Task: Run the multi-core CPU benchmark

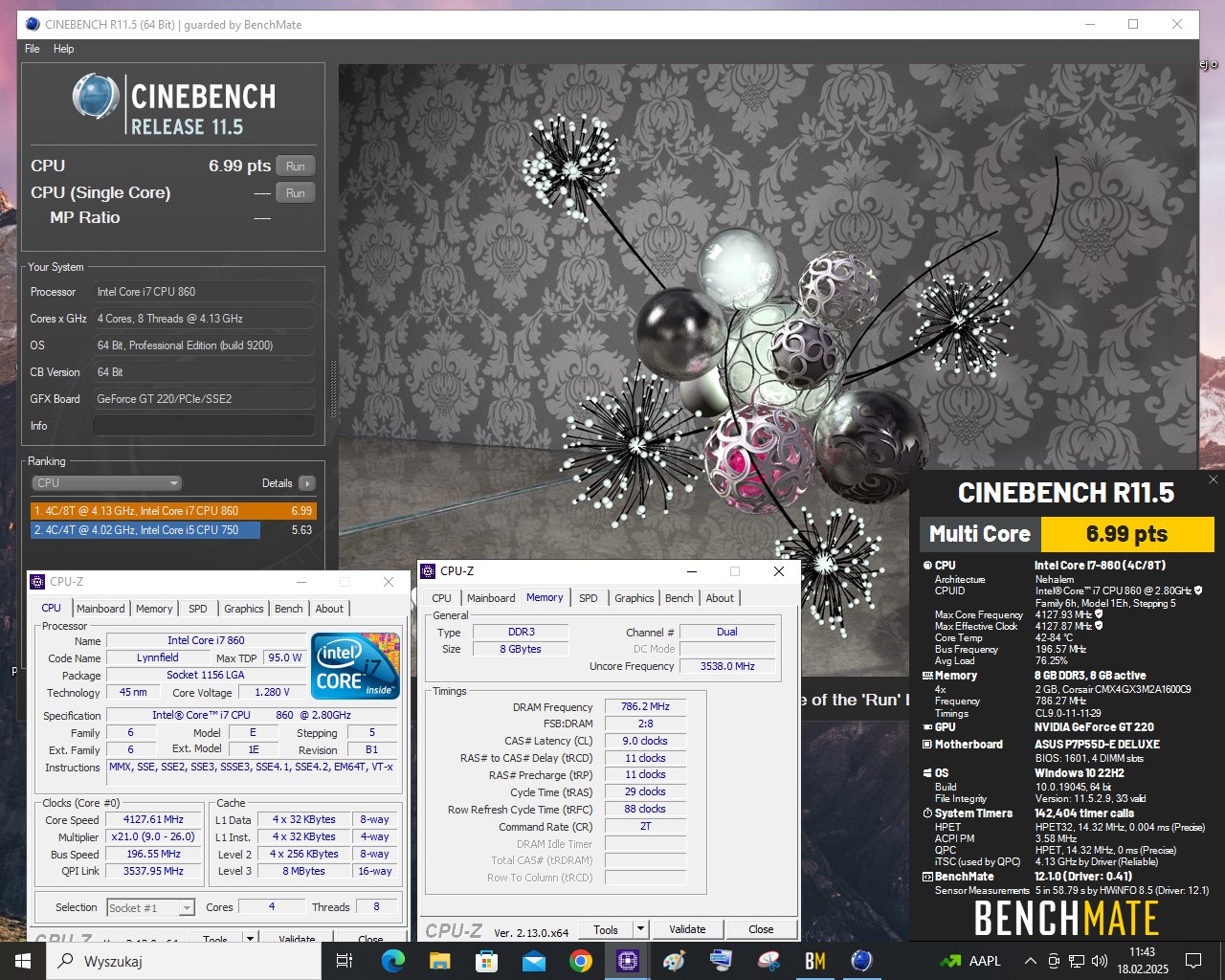Action: pos(296,166)
